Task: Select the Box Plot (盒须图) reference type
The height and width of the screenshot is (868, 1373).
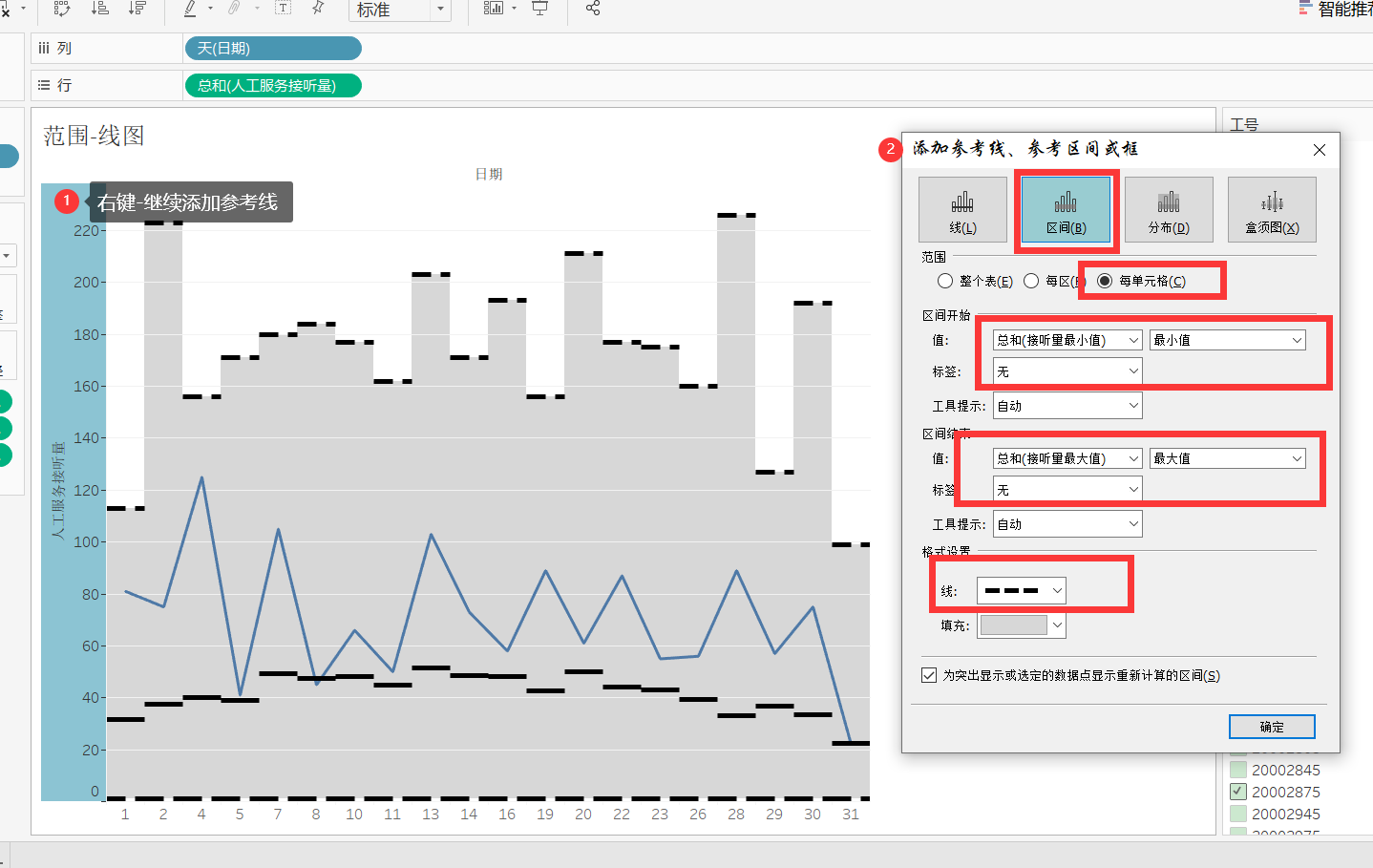Action: [x=1272, y=209]
